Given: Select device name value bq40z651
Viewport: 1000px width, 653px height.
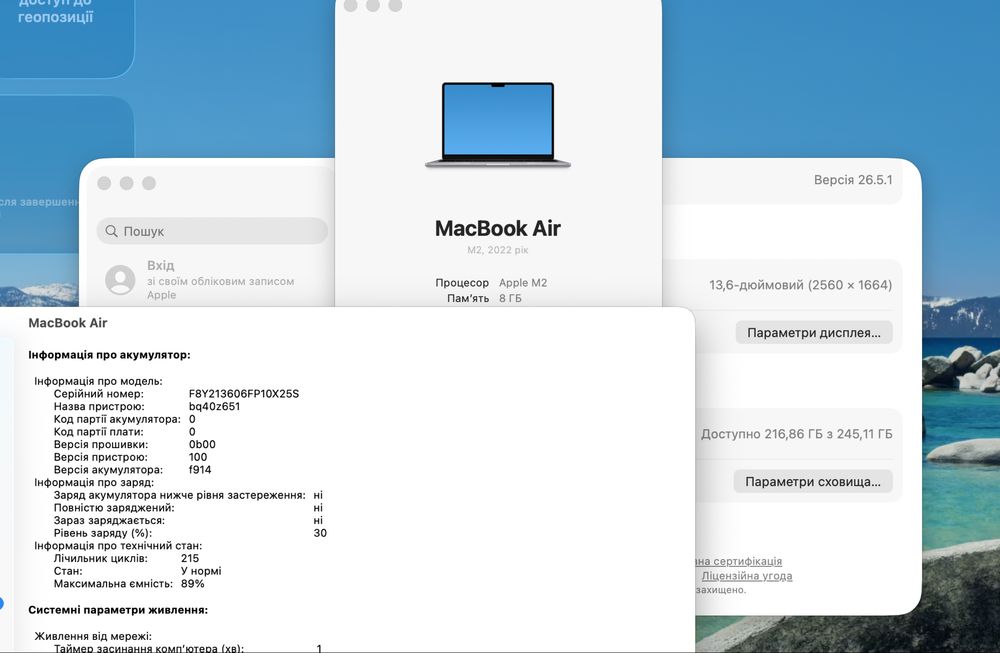Looking at the screenshot, I should pos(214,406).
